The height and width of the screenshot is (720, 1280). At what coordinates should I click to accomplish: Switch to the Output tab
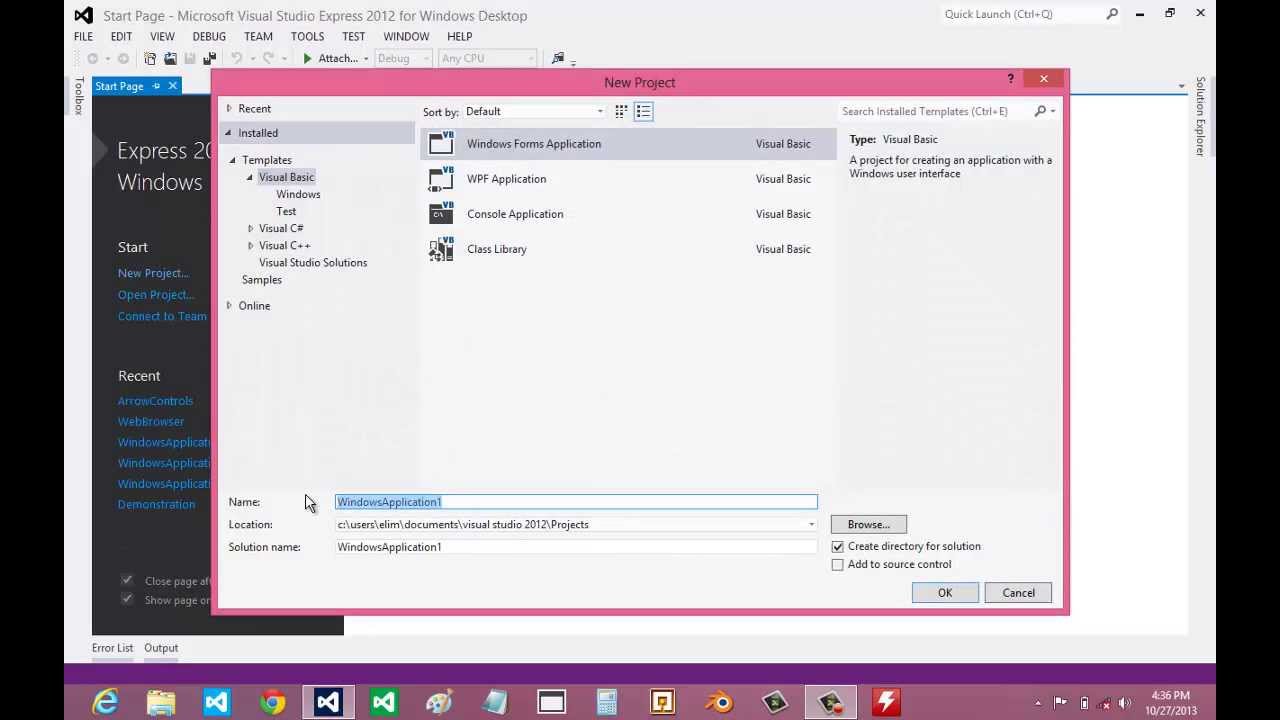tap(161, 648)
